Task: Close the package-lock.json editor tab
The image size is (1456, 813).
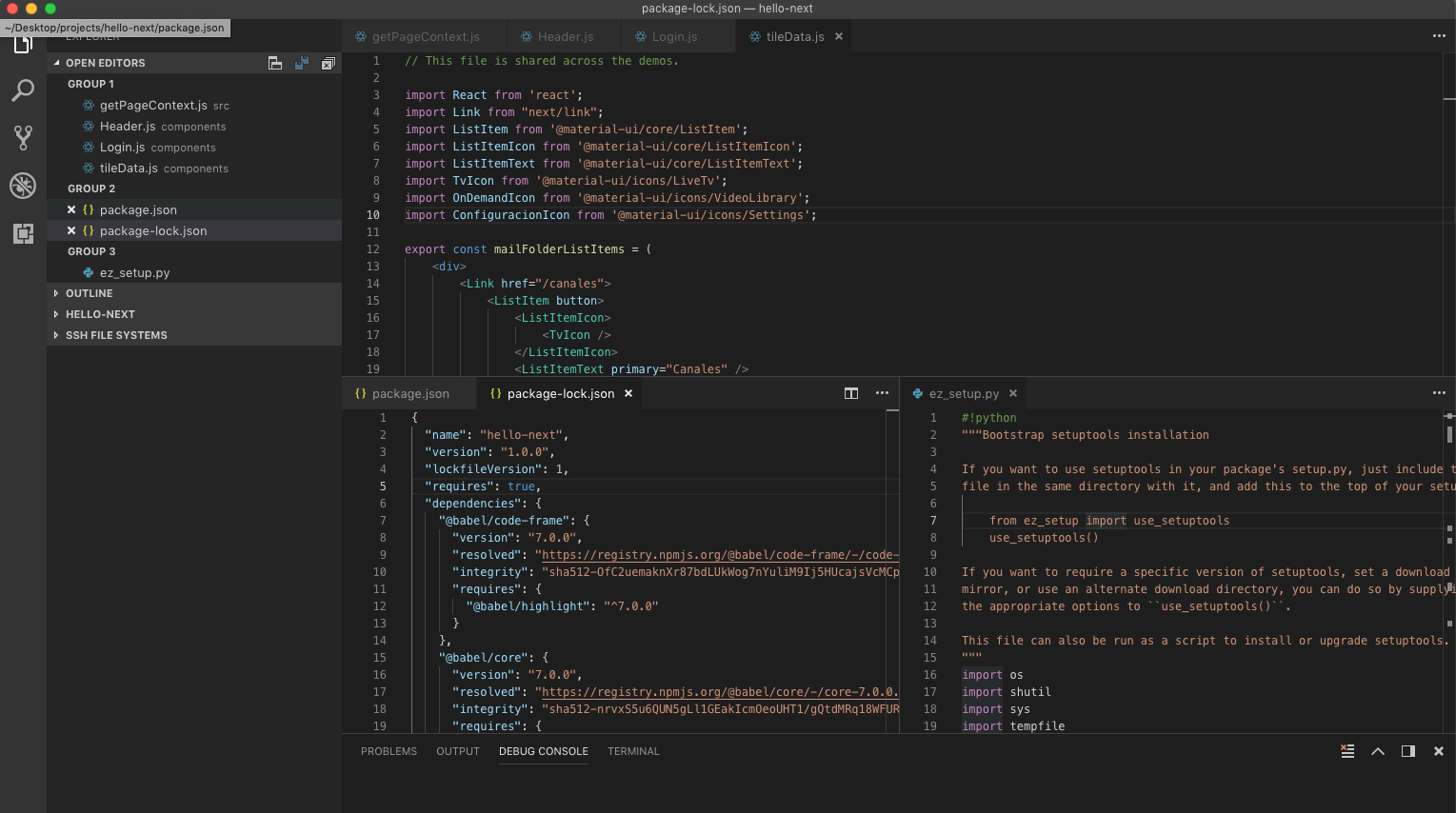Action: [x=628, y=393]
